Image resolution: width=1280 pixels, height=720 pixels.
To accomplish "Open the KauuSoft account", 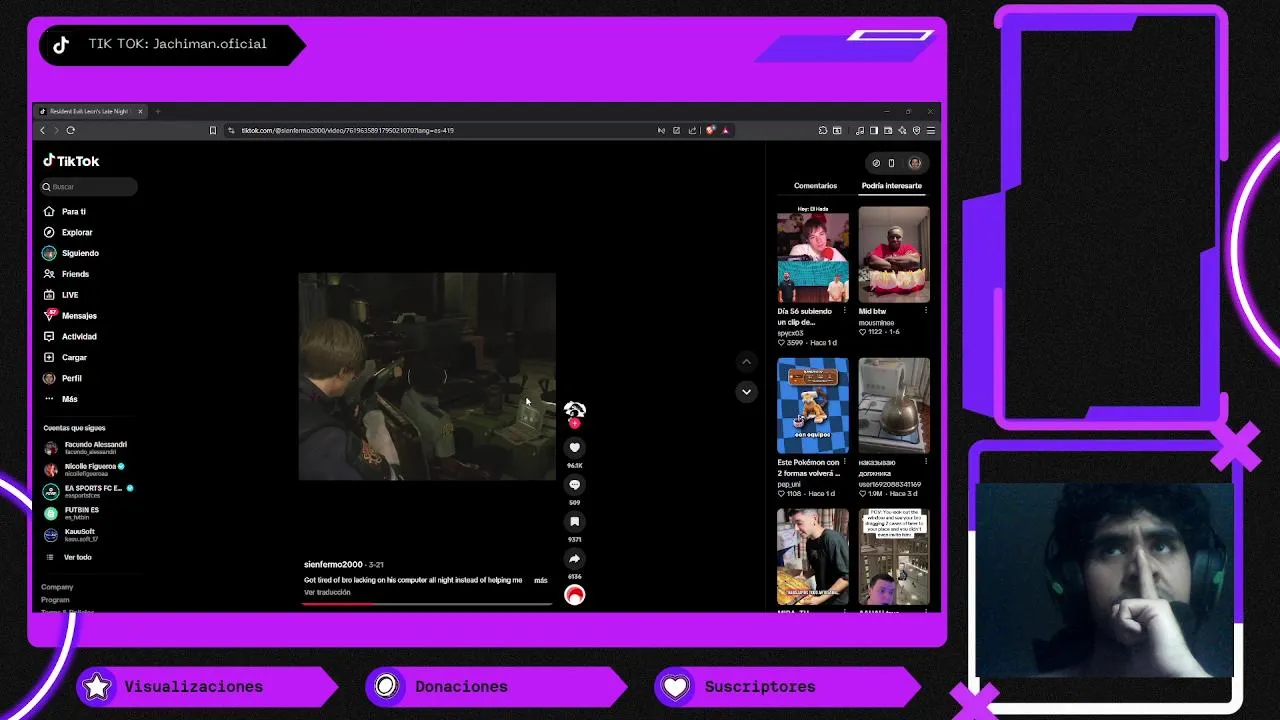I will click(x=70, y=535).
